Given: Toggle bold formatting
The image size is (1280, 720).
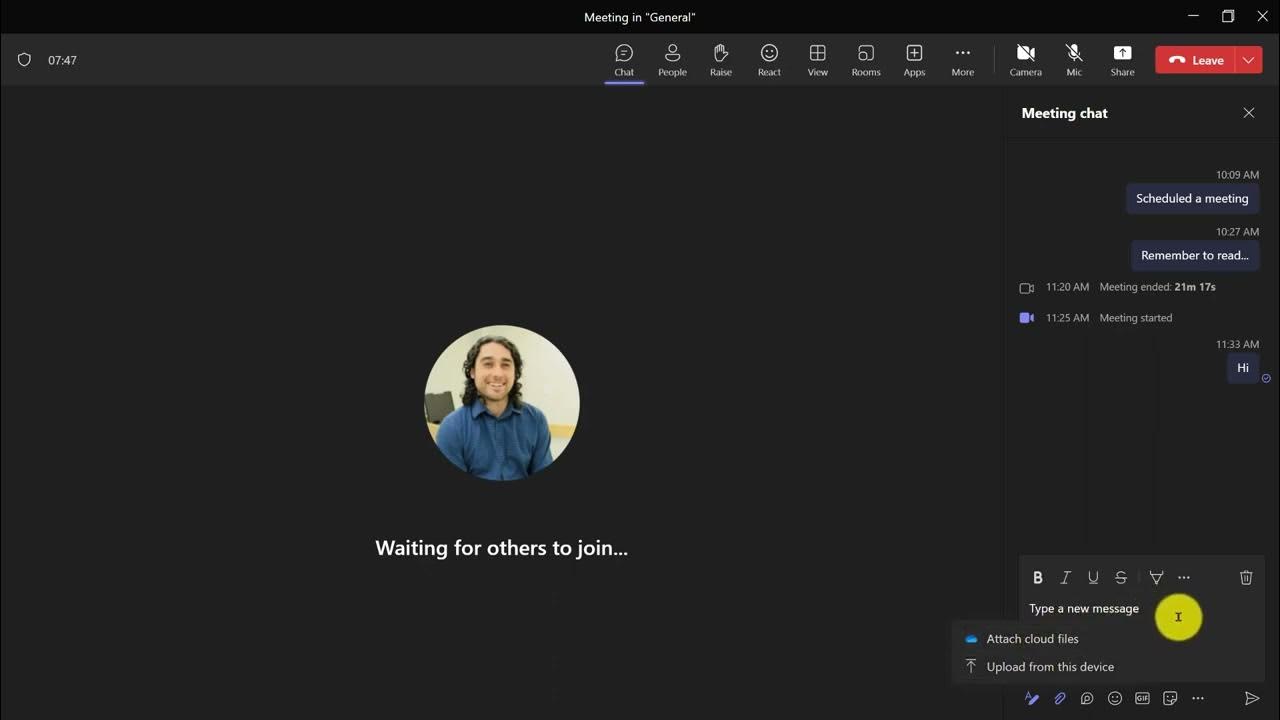Looking at the screenshot, I should 1038,577.
